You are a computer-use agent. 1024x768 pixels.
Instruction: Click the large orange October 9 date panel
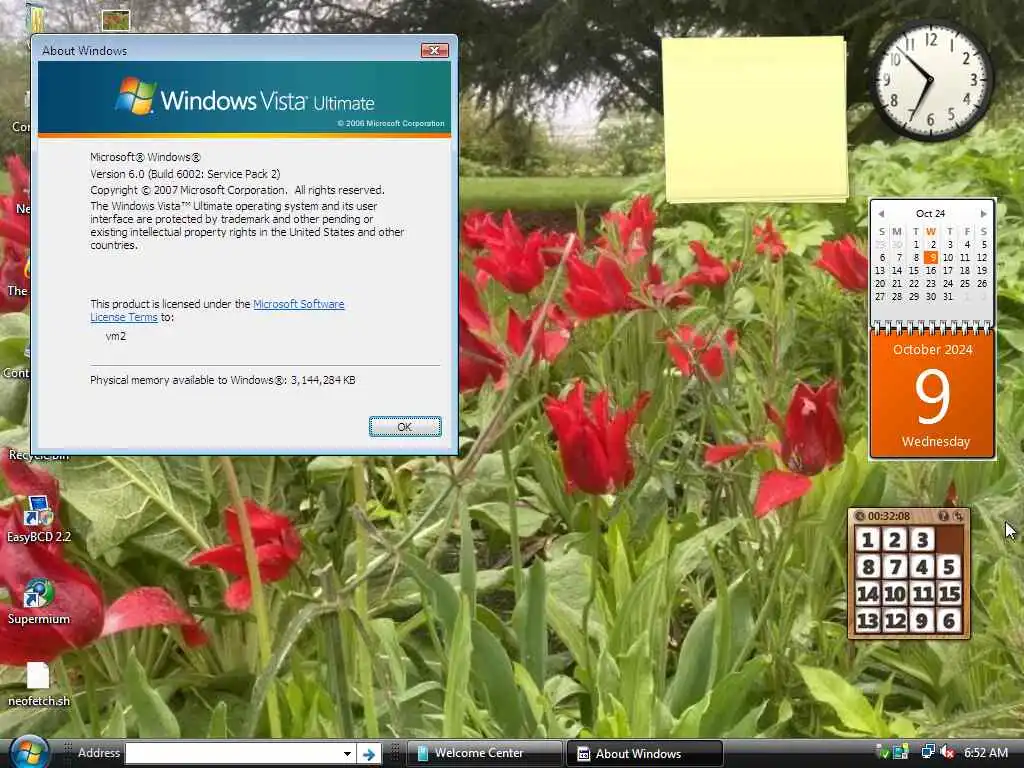933,395
